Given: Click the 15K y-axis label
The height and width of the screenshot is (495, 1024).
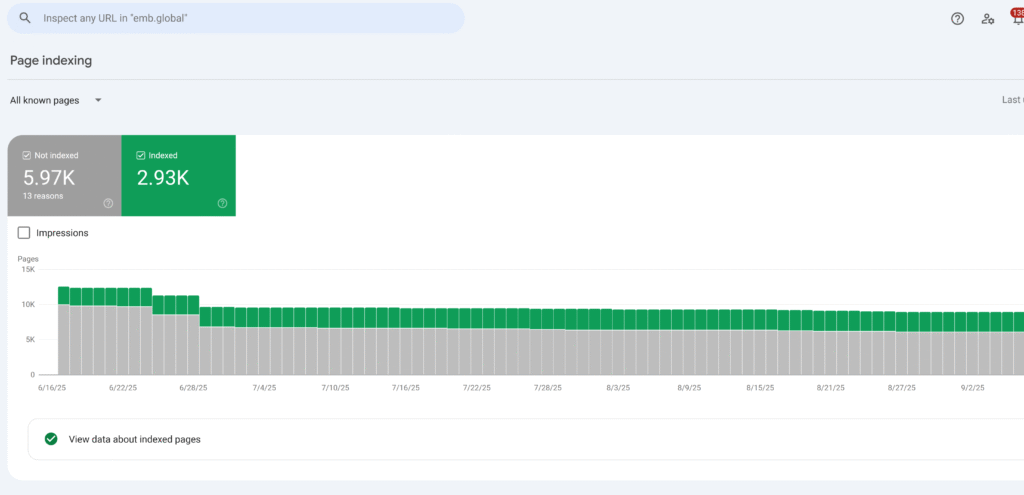Looking at the screenshot, I should [x=28, y=269].
